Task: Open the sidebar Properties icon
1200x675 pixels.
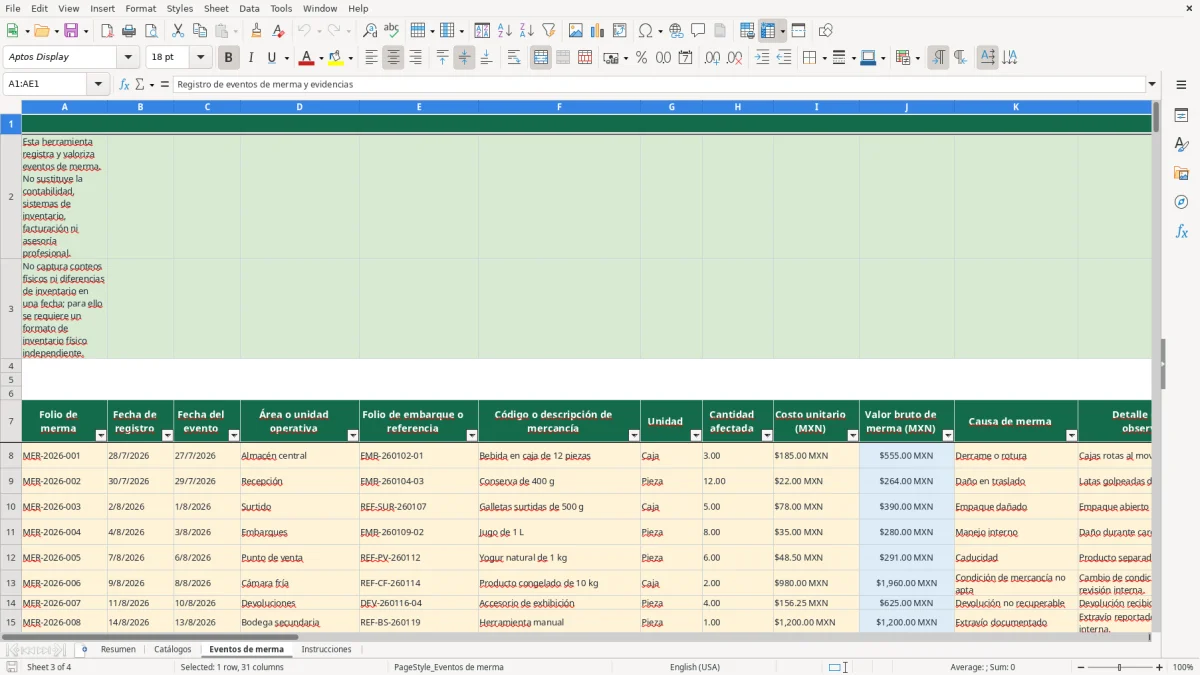Action: coord(1181,115)
